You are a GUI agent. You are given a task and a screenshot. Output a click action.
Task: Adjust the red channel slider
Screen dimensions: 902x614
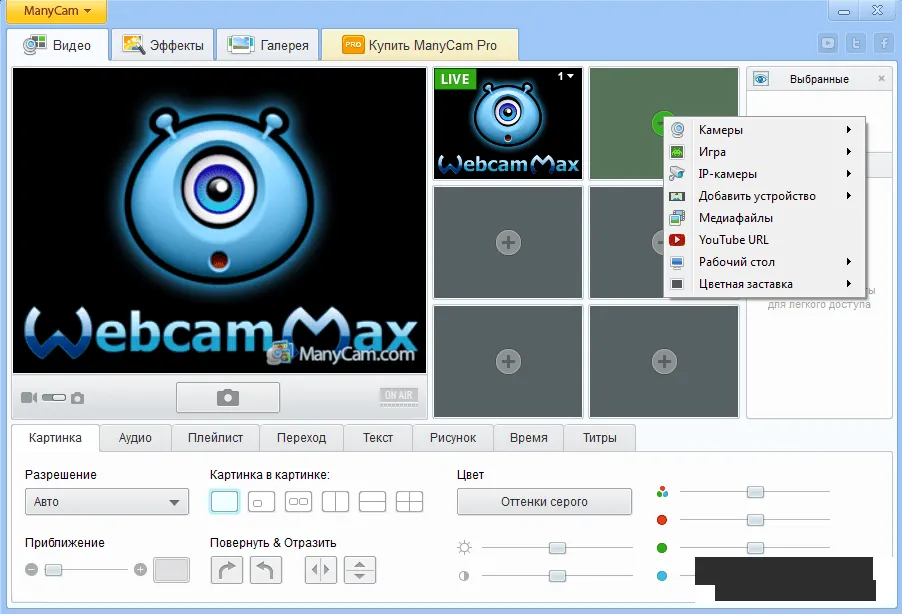click(x=755, y=520)
